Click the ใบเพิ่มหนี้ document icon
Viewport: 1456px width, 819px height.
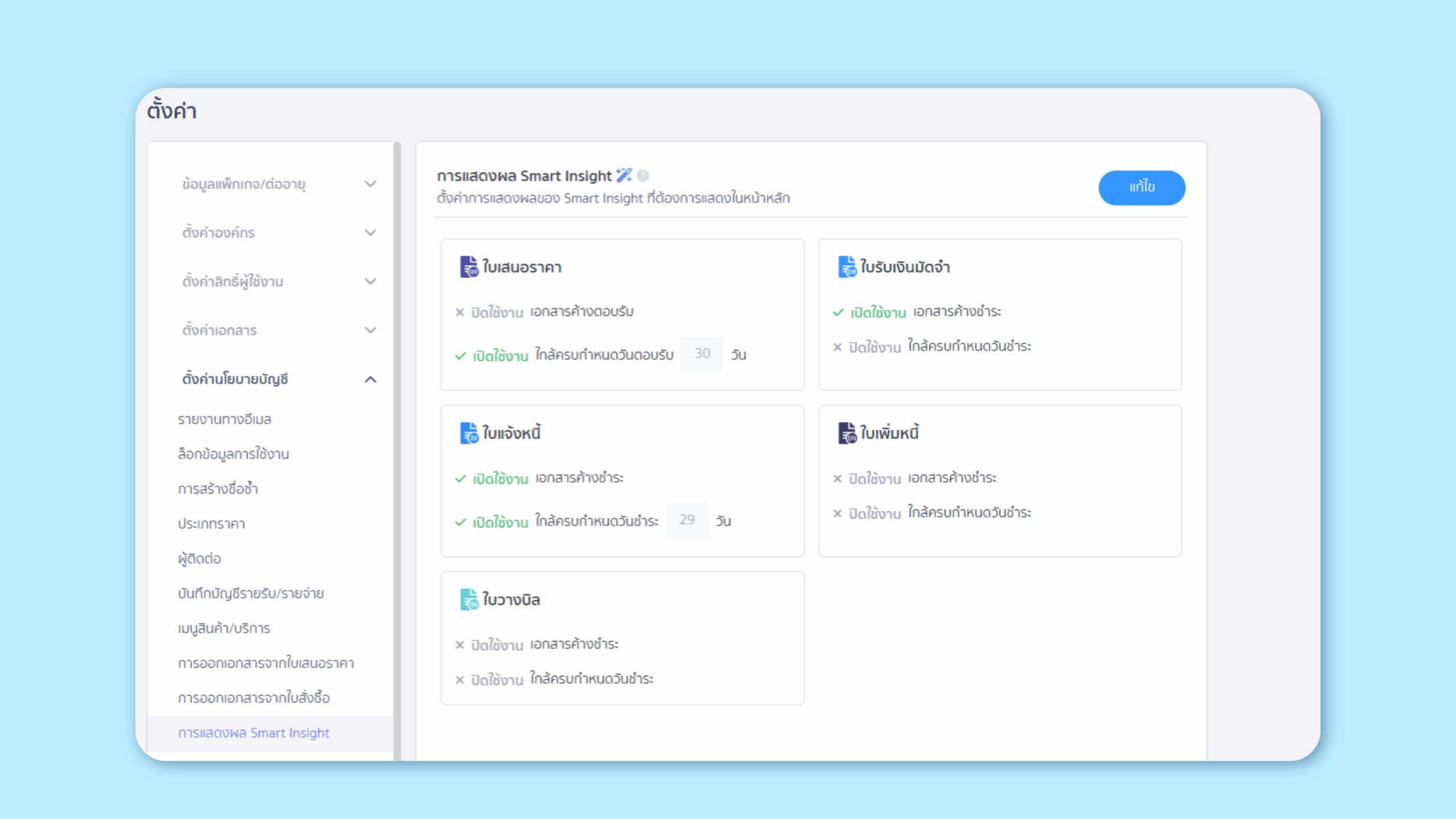coord(847,433)
